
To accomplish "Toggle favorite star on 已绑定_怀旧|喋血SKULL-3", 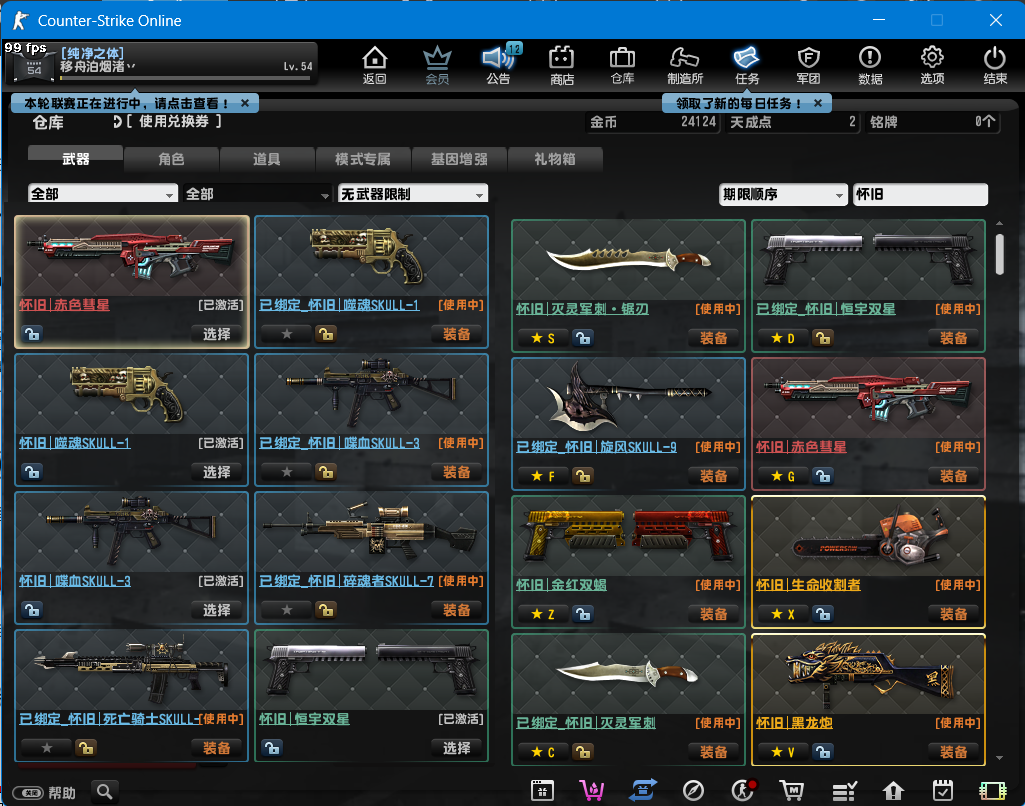I will (x=286, y=472).
